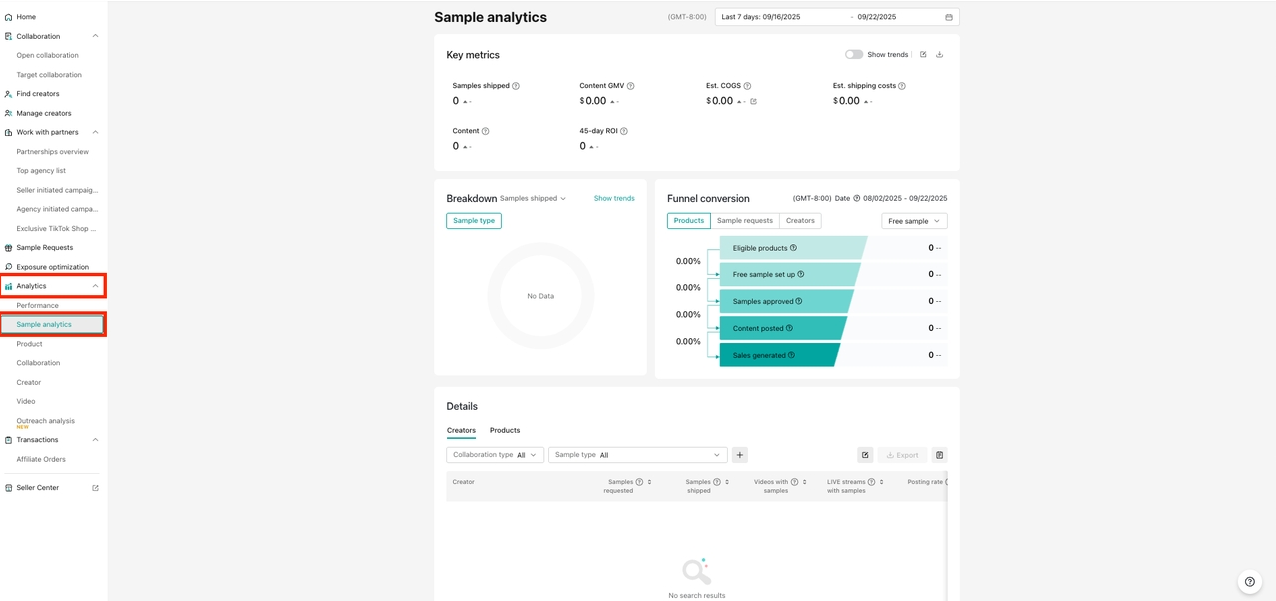
Task: Open the Collaboration type filter dropdown
Action: (x=495, y=455)
